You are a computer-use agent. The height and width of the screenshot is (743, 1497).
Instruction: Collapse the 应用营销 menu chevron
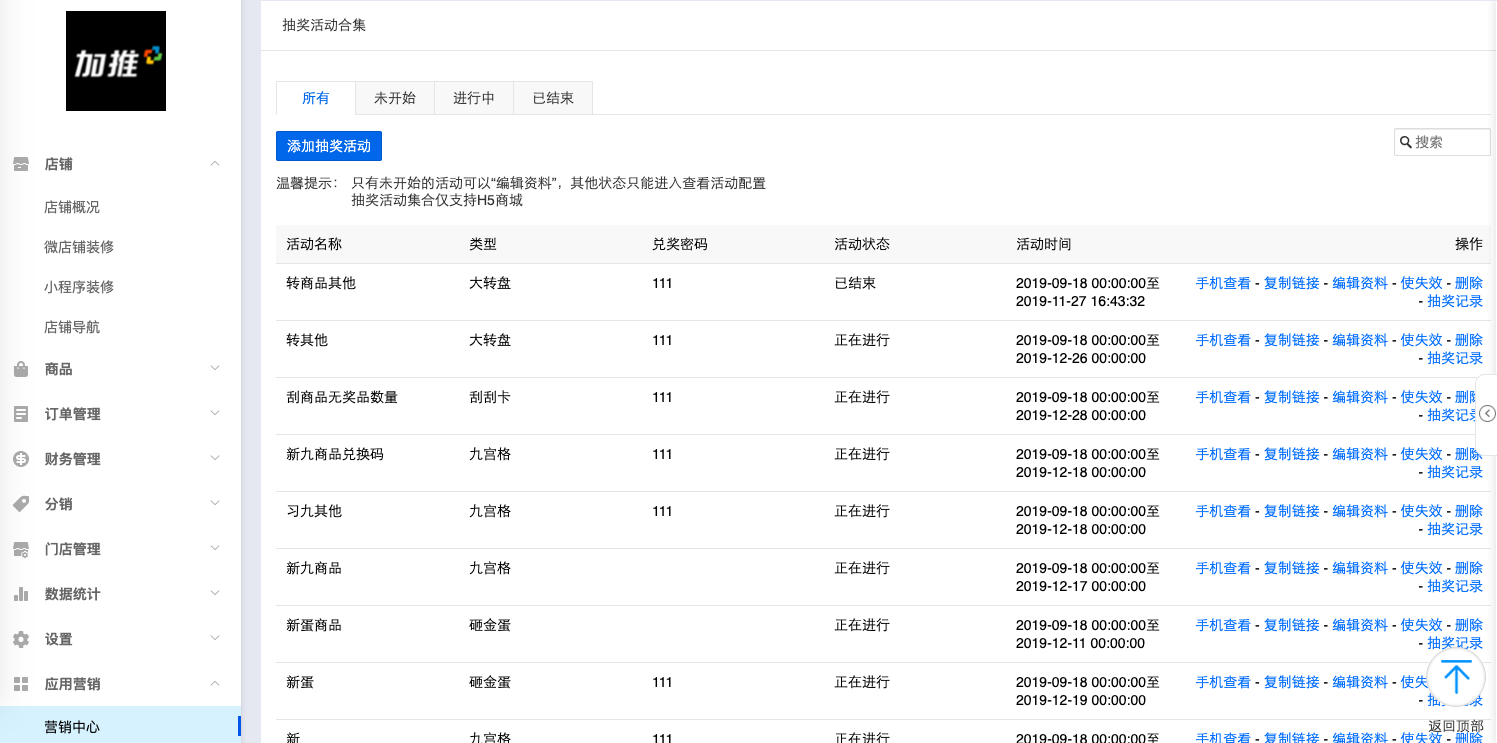pos(215,684)
